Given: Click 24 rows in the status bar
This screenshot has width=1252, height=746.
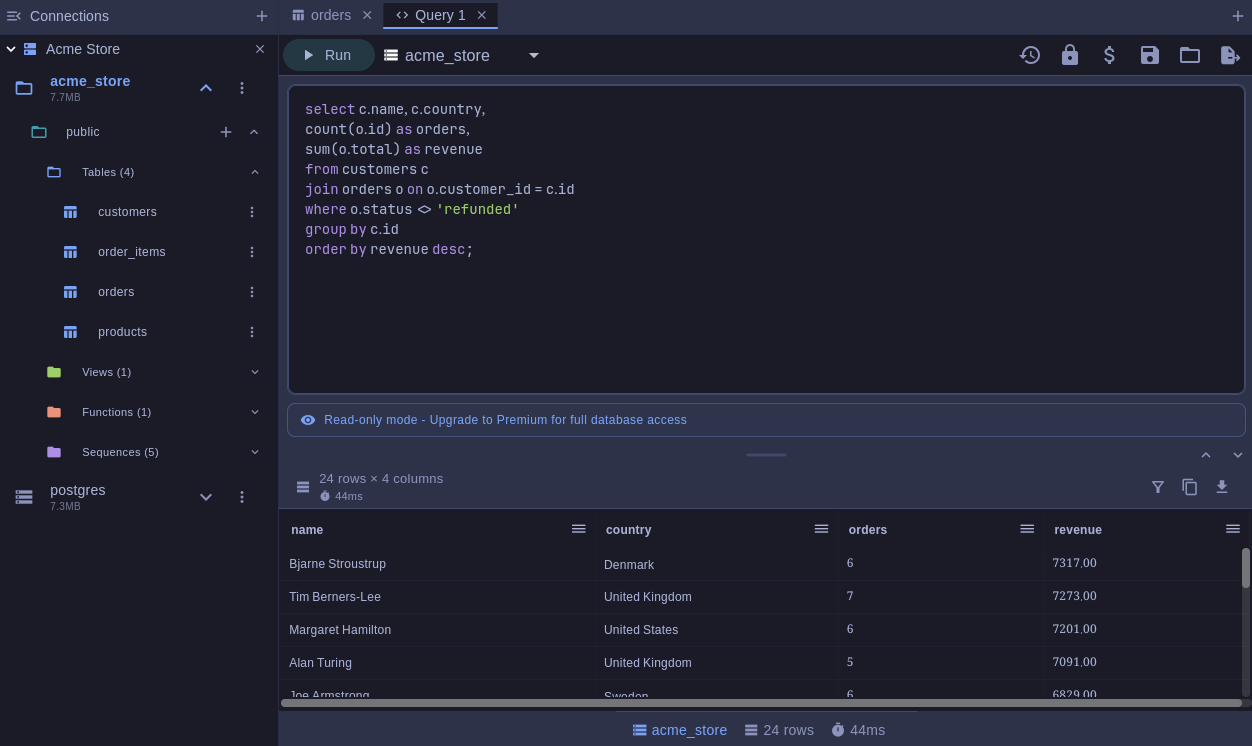Looking at the screenshot, I should (779, 730).
